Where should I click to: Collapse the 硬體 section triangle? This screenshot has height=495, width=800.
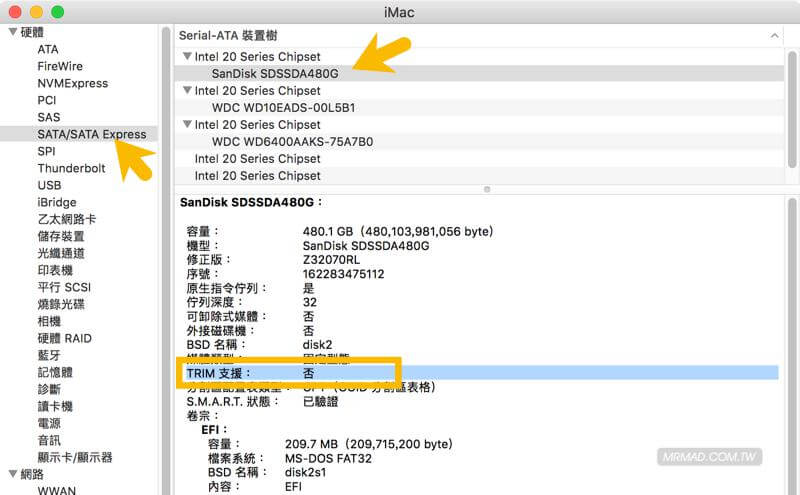click(13, 32)
